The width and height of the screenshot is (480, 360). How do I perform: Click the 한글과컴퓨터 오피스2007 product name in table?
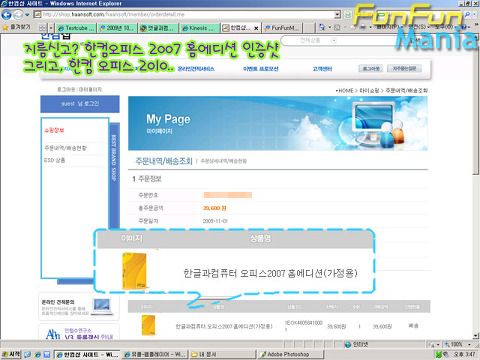224,326
